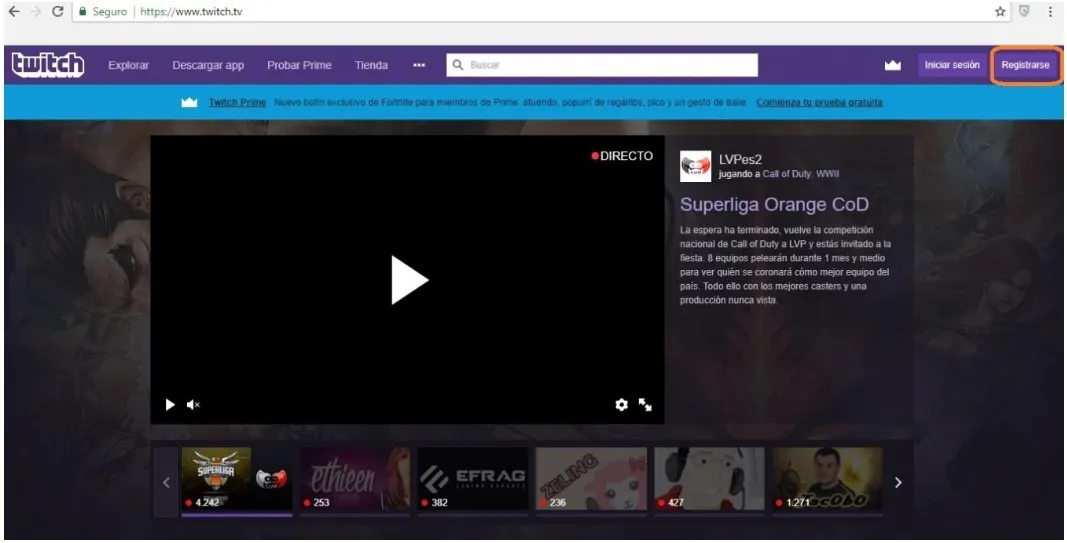Select the ethieen stream thumbnail
Image resolution: width=1067 pixels, height=543 pixels.
pyautogui.click(x=355, y=479)
